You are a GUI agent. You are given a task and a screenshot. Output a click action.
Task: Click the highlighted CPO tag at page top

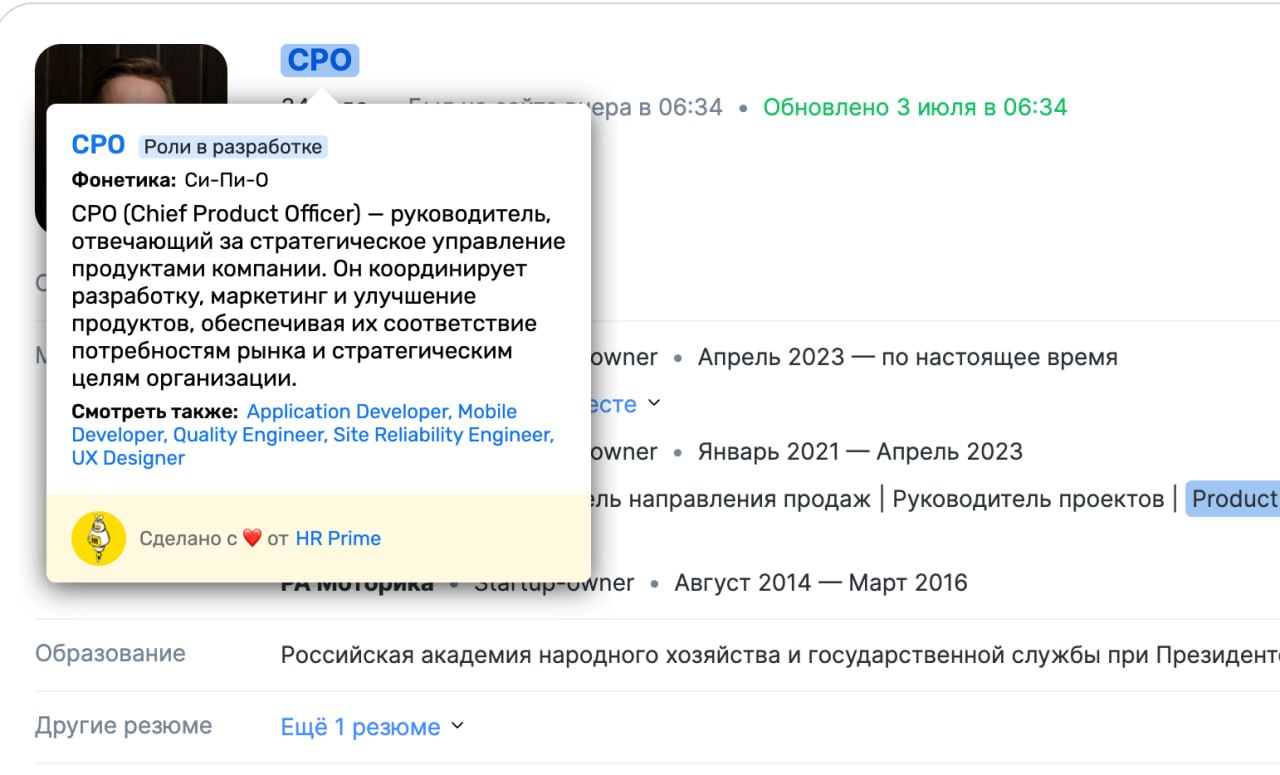(x=320, y=60)
